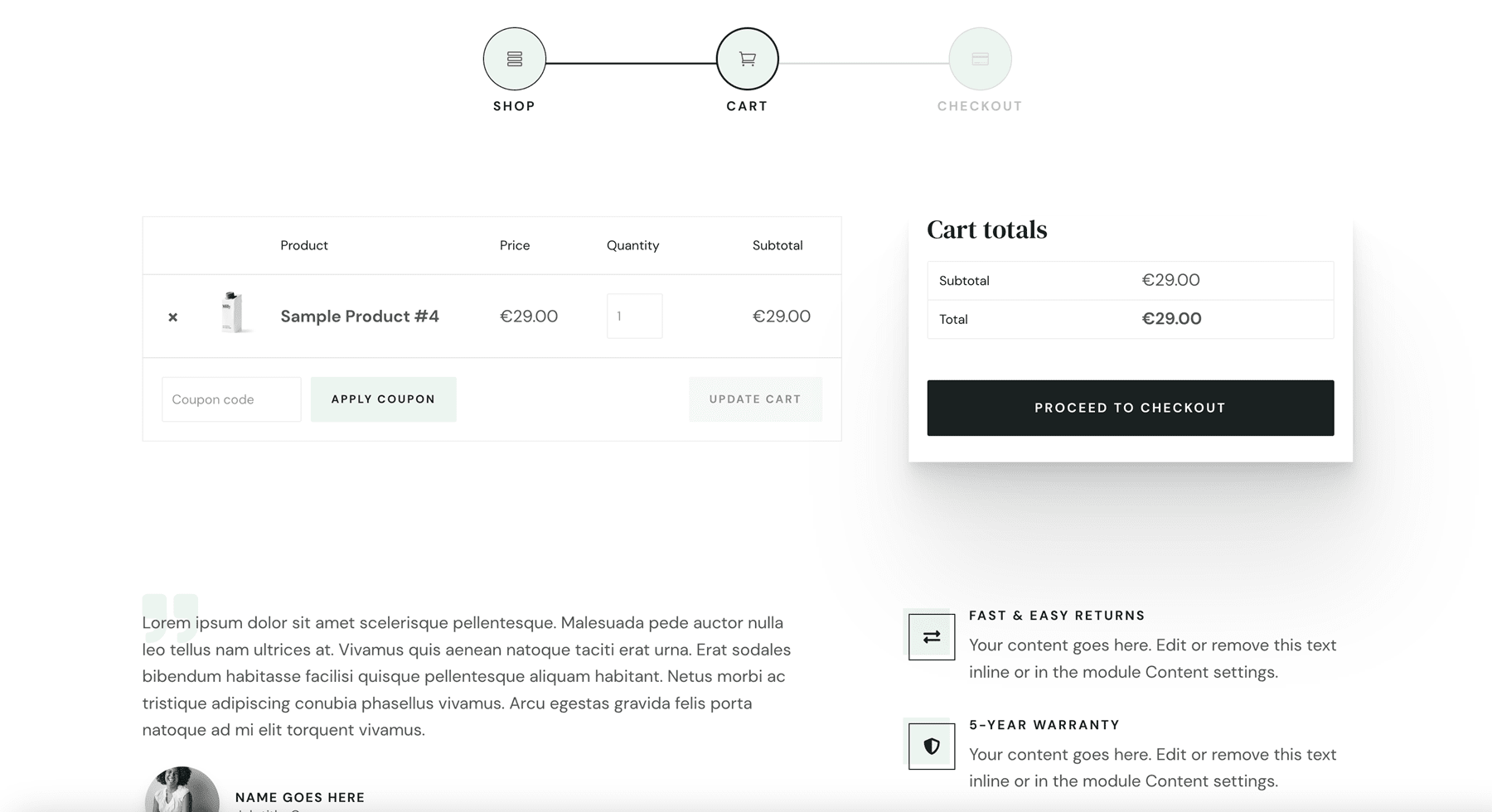This screenshot has height=812, width=1492.
Task: Click the 5-Year Warranty heading
Action: [x=1044, y=725]
